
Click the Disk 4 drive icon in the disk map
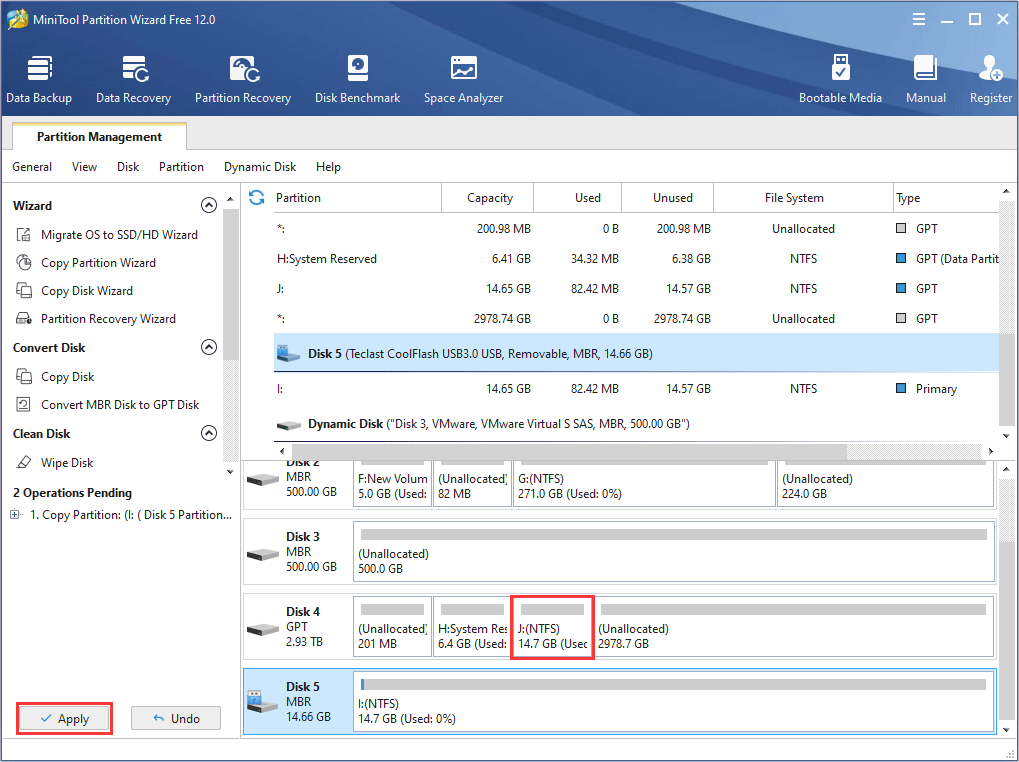pos(263,628)
